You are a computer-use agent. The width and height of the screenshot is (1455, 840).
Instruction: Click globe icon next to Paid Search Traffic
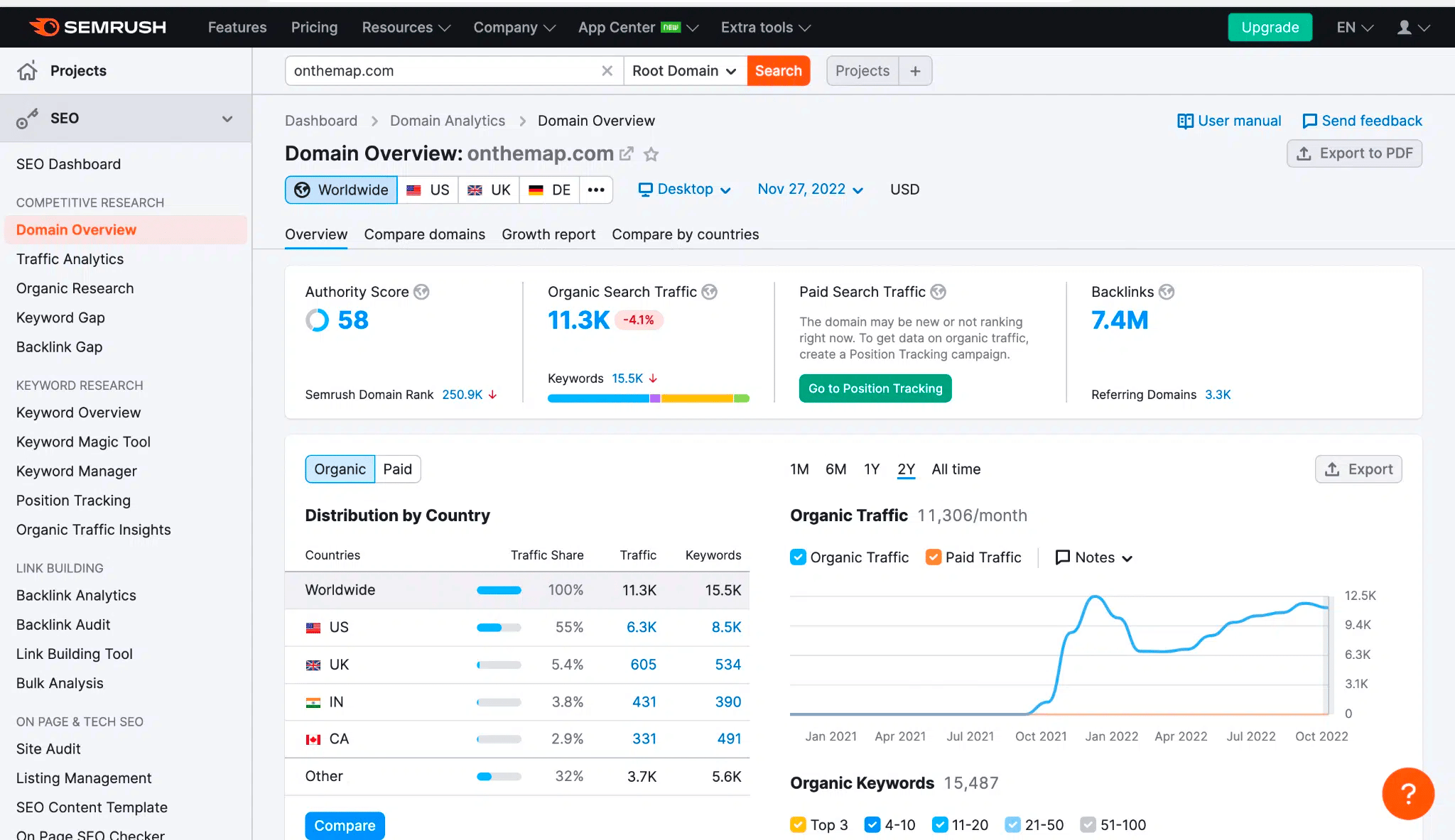(938, 292)
